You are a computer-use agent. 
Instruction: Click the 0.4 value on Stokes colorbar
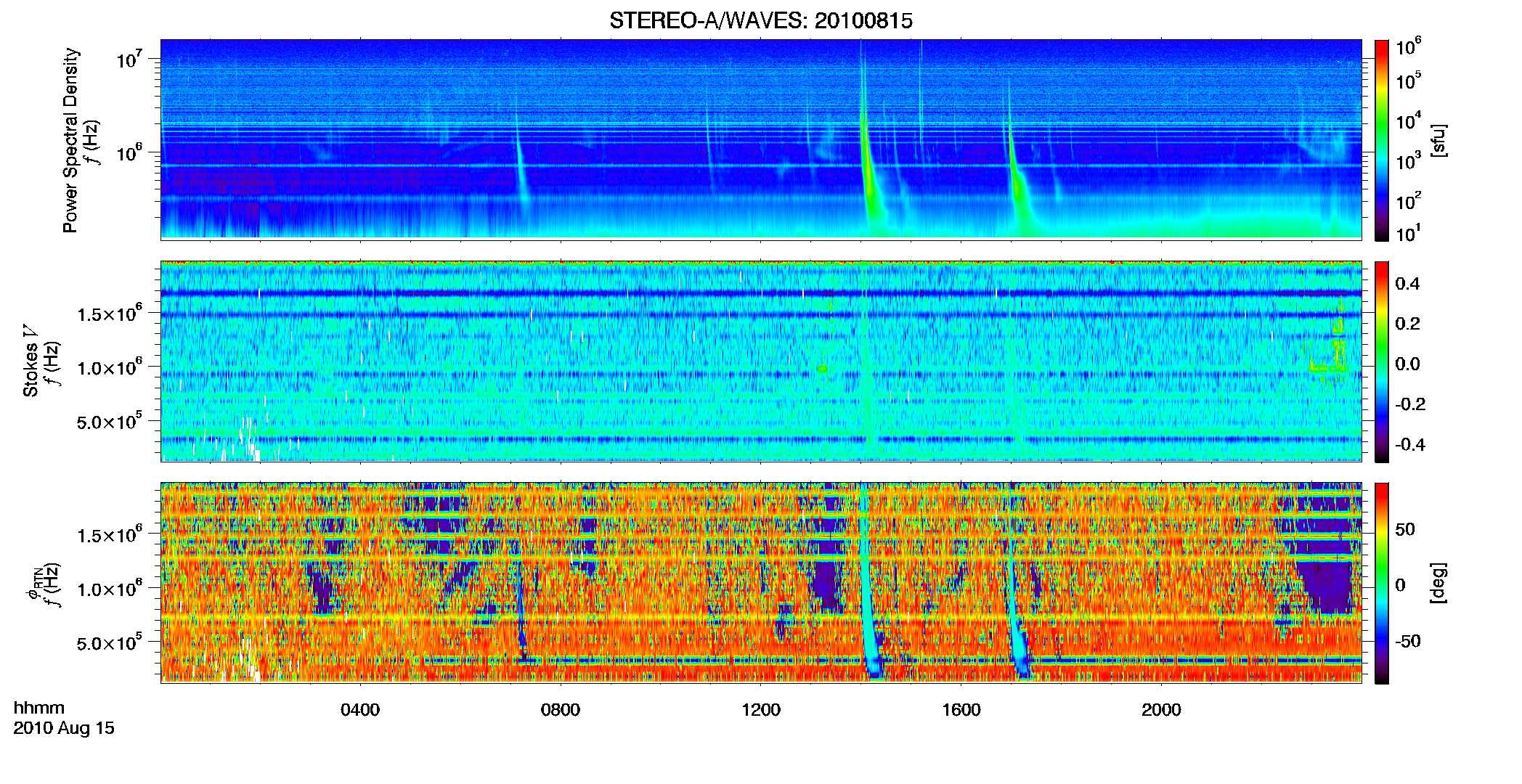coord(1407,284)
